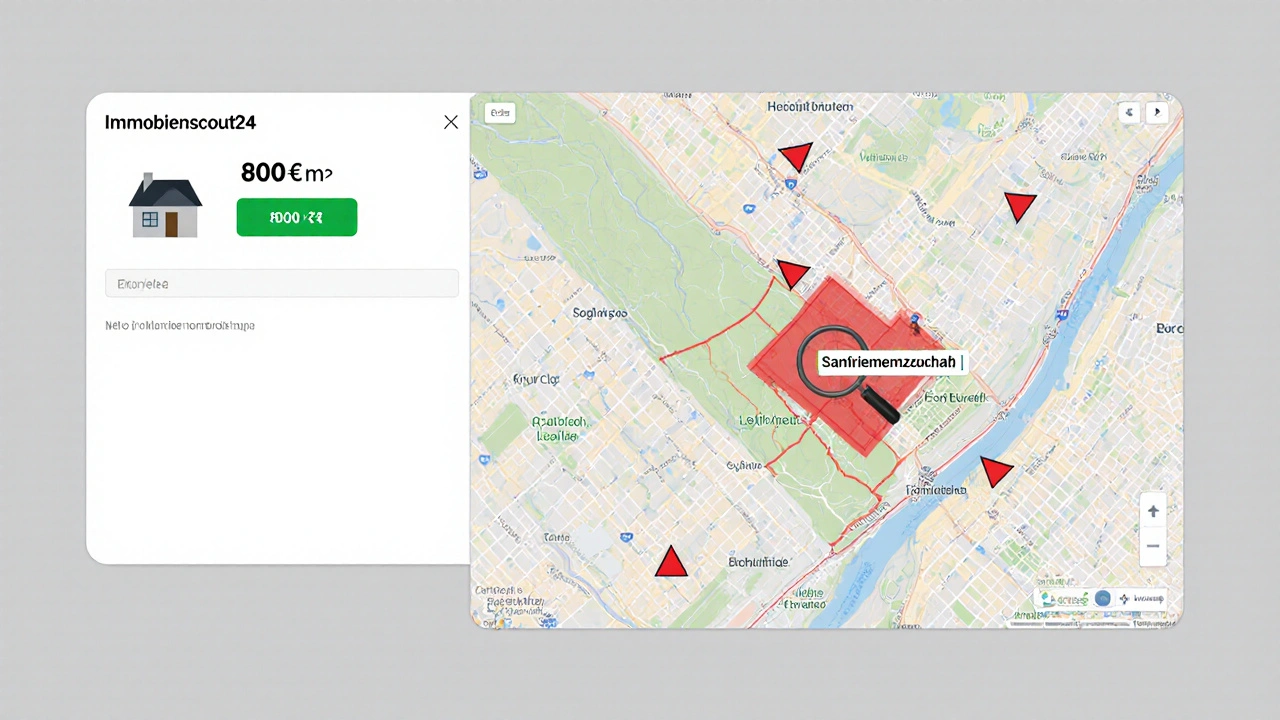Click the green 1000€ price button

click(296, 217)
